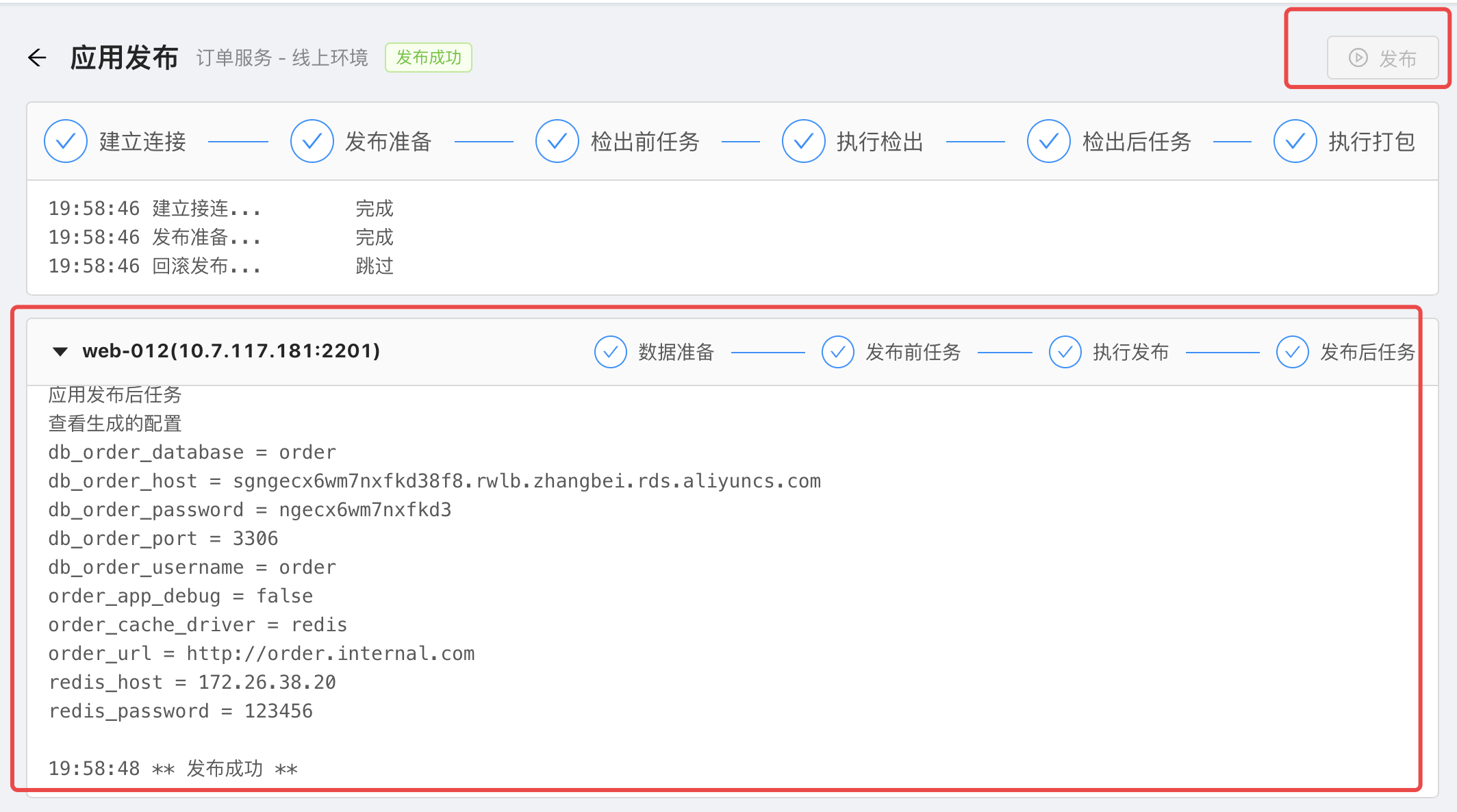The image size is (1457, 812).
Task: Click the redis_password = 123456 line
Action: 181,711
